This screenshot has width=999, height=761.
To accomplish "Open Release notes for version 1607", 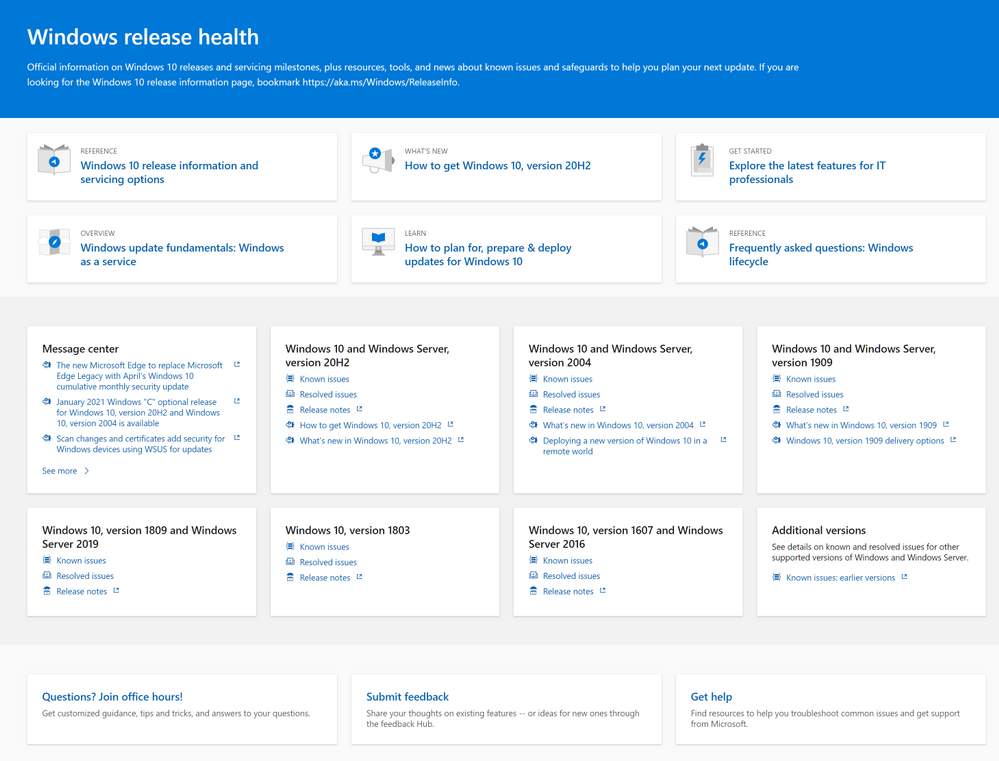I will [568, 591].
